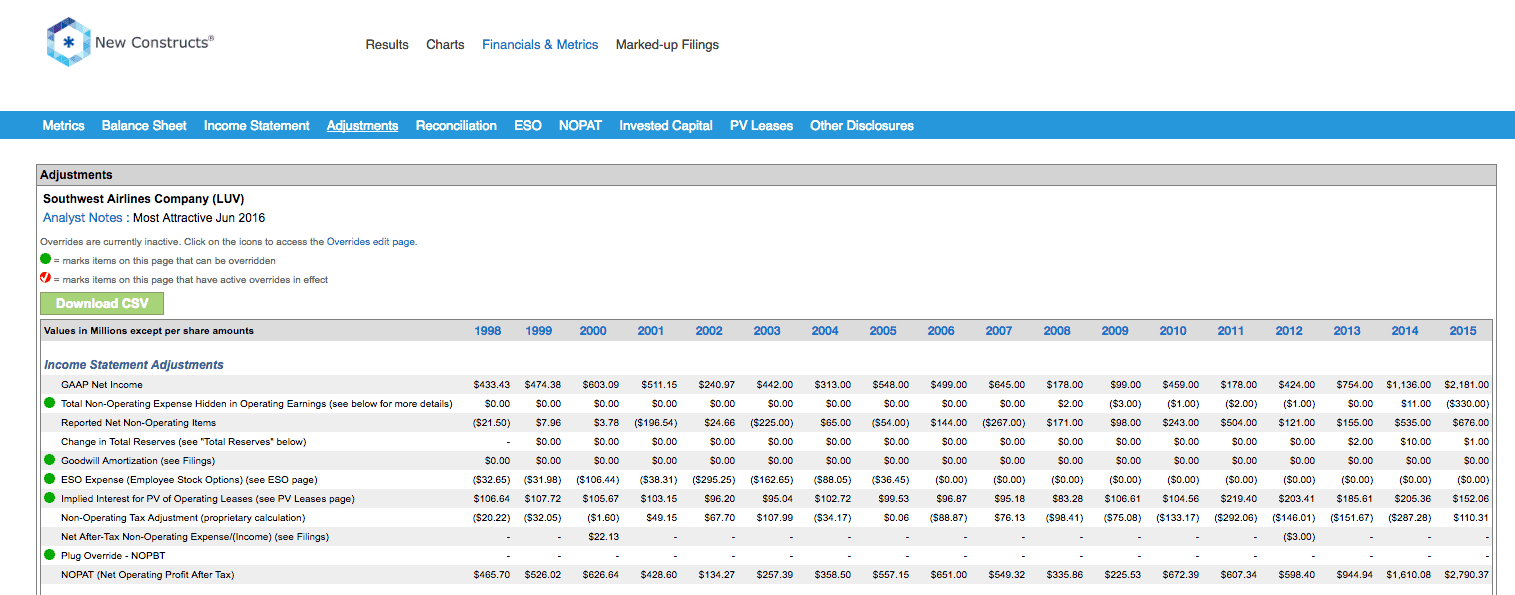This screenshot has height=595, width=1515.
Task: Click the Non-Operating Tax Adjustment row label
Action: click(183, 517)
